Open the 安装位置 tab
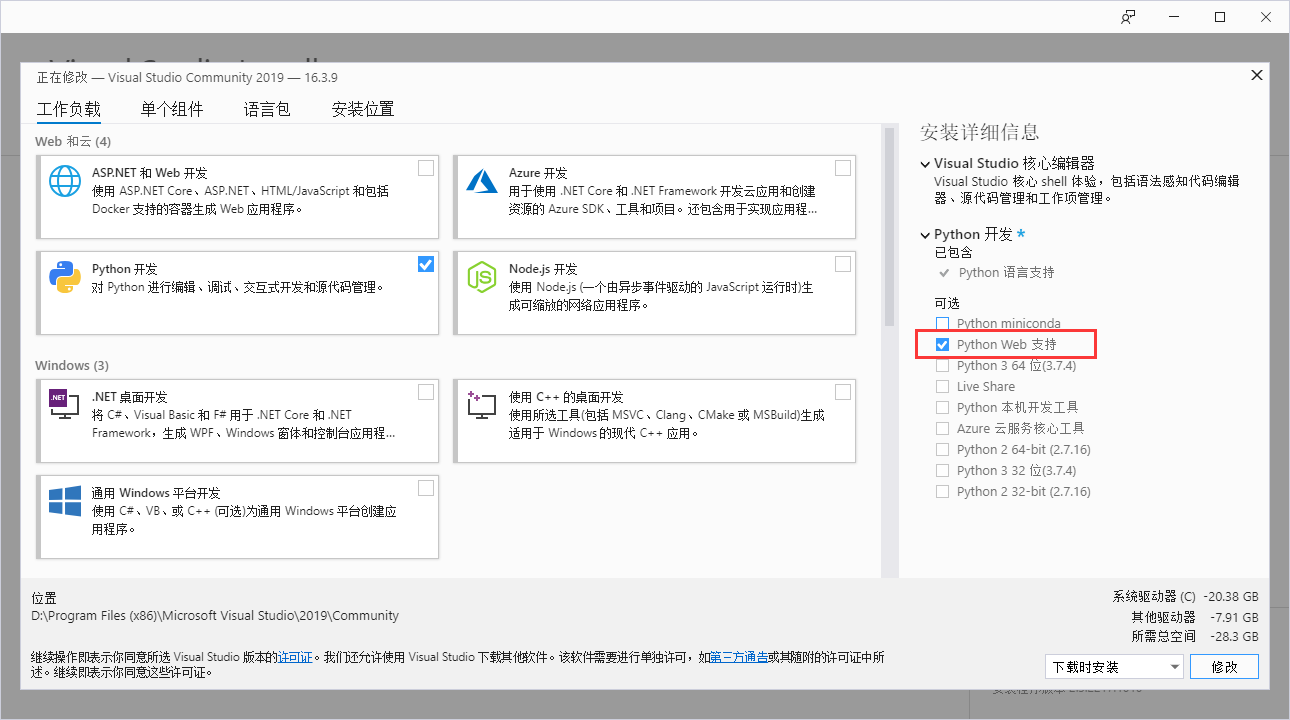This screenshot has height=720, width=1290. pos(363,110)
